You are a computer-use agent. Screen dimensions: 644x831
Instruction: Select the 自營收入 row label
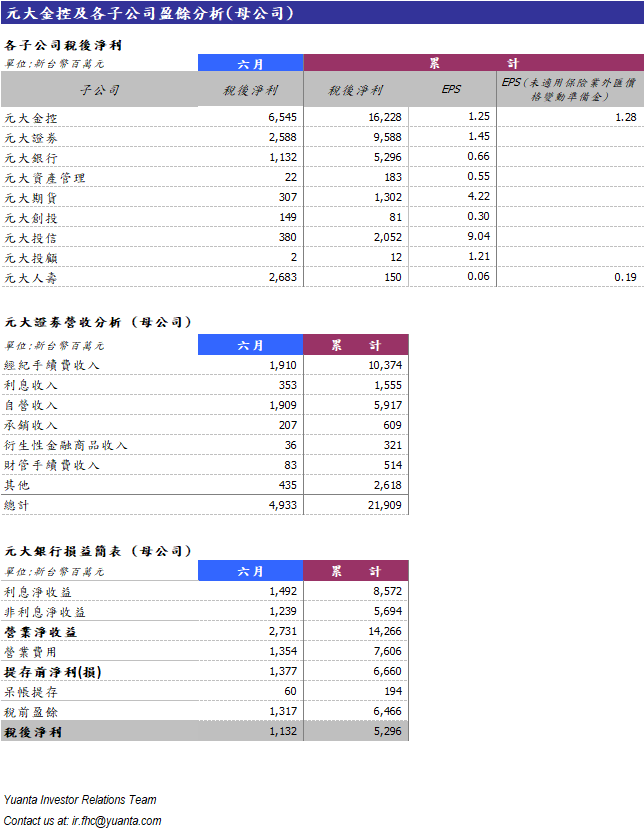[x=31, y=405]
